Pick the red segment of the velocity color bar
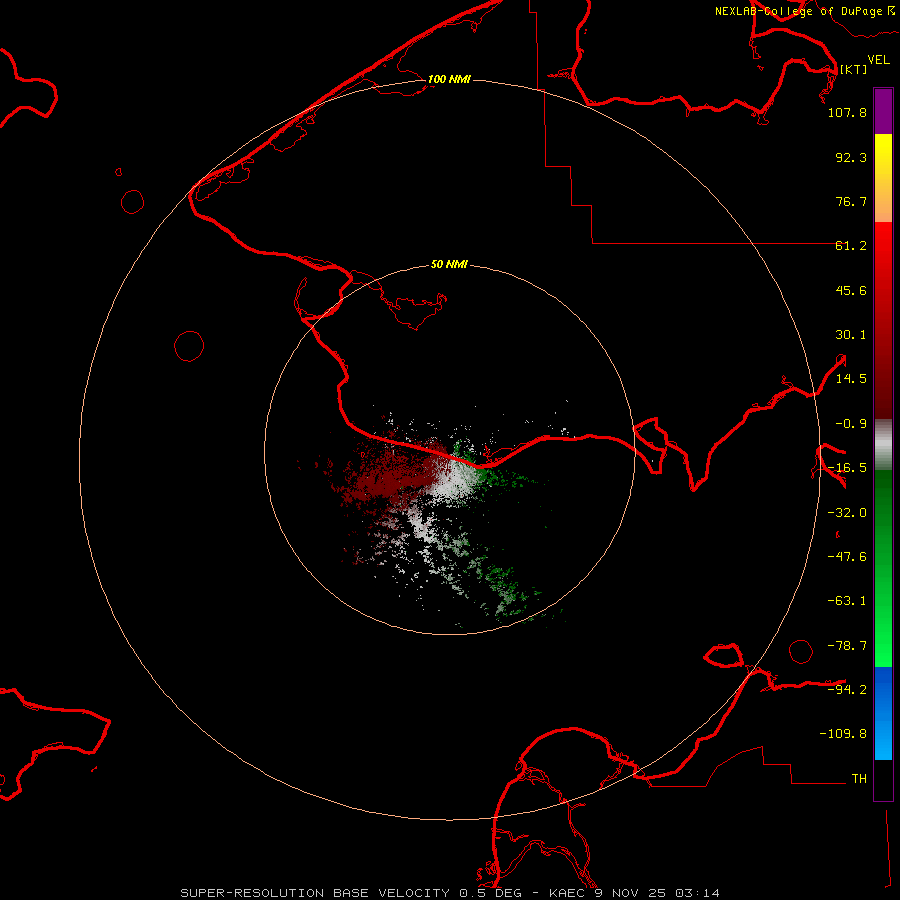 tap(883, 320)
